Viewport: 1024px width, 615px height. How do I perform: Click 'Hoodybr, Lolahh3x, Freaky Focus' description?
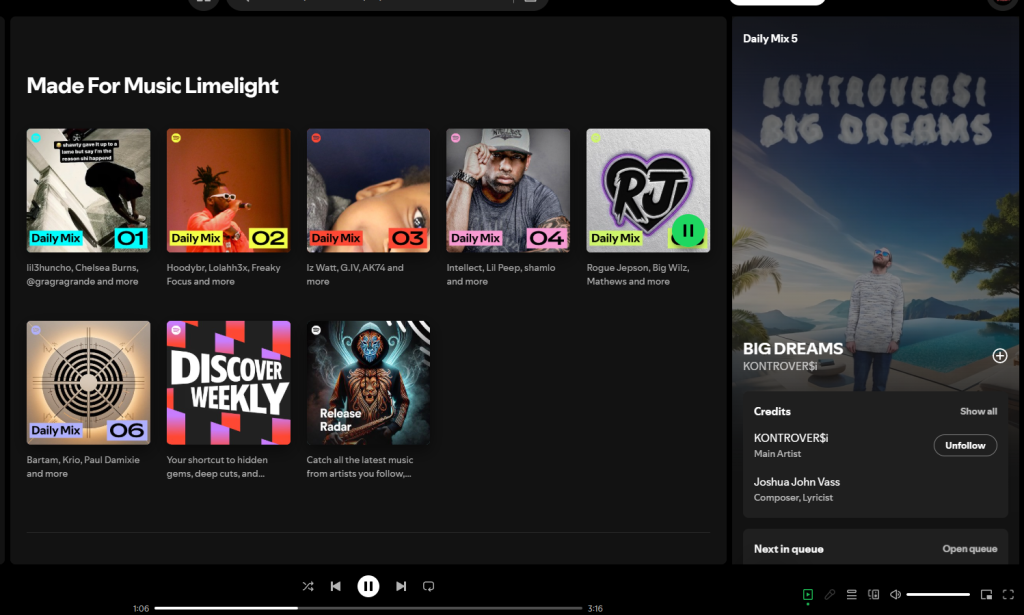point(223,274)
